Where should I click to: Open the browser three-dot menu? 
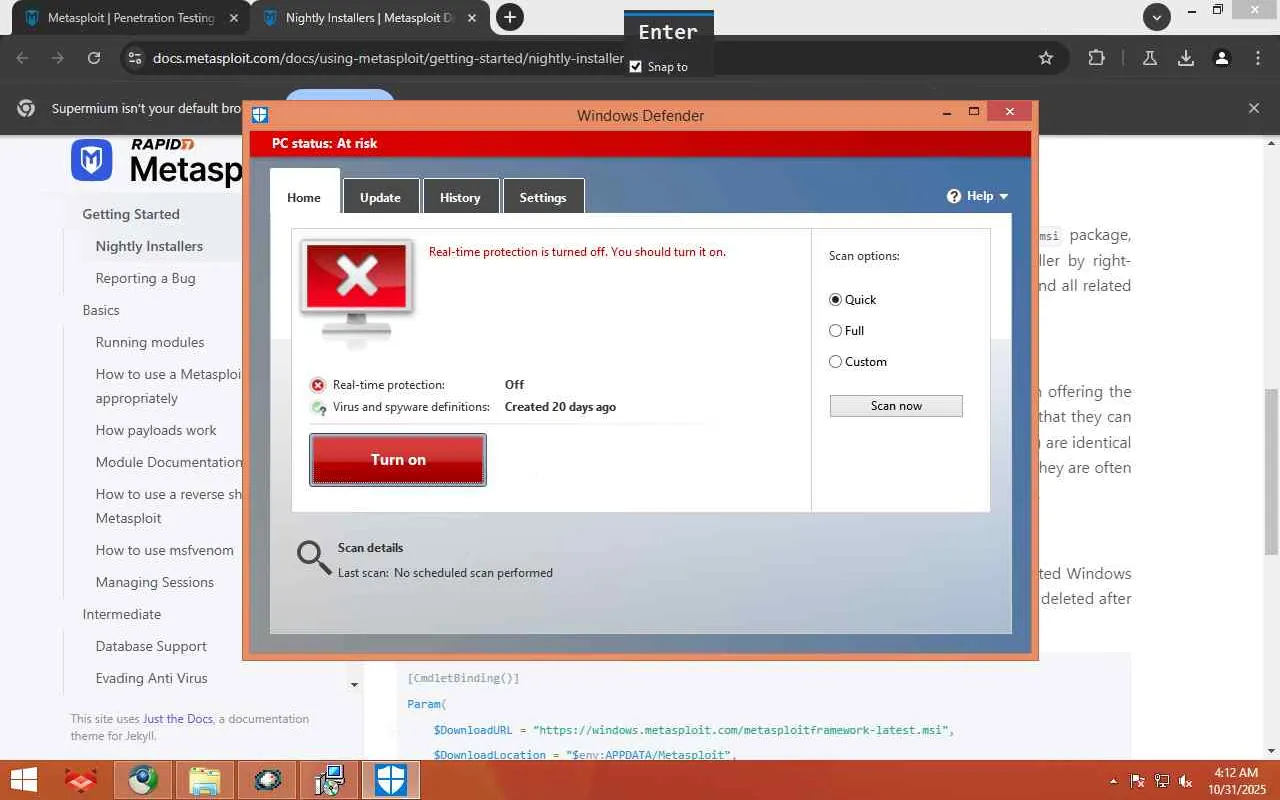[x=1258, y=58]
